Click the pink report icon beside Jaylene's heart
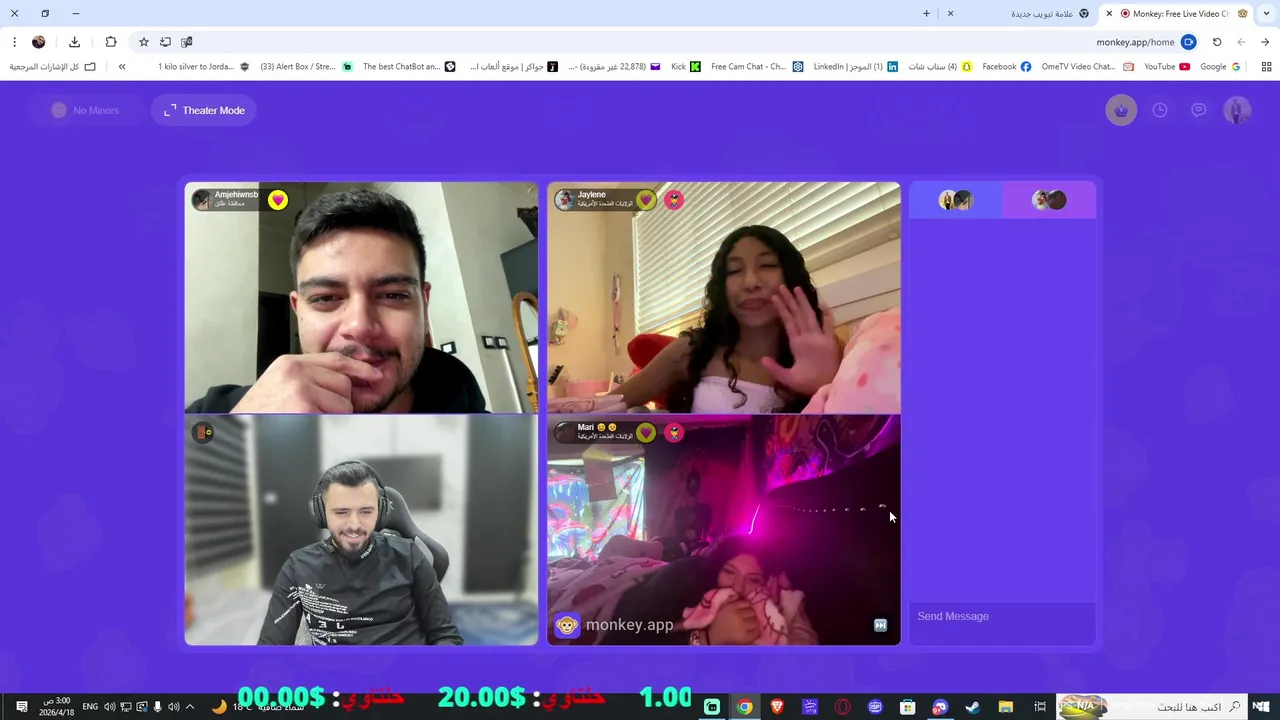The height and width of the screenshot is (720, 1280). click(x=674, y=200)
